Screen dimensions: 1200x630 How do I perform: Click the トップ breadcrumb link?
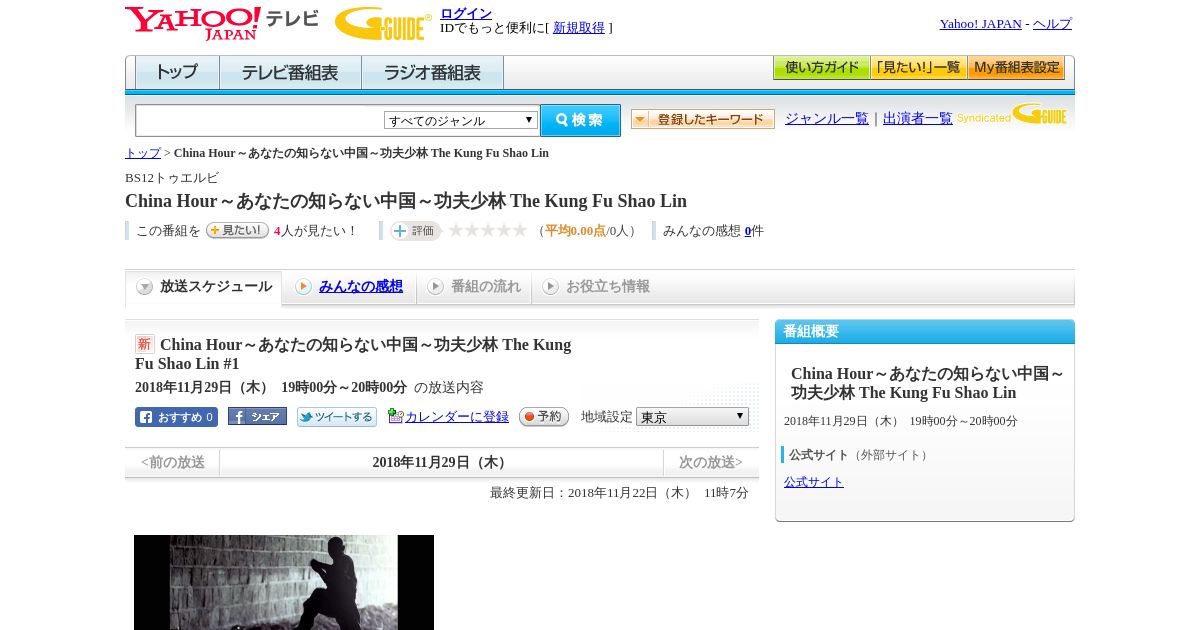pyautogui.click(x=143, y=153)
